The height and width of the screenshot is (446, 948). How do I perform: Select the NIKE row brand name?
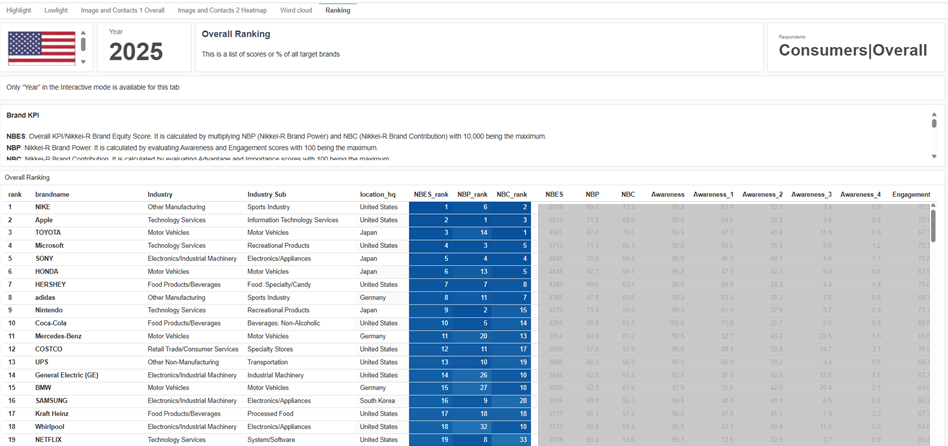[x=46, y=207]
